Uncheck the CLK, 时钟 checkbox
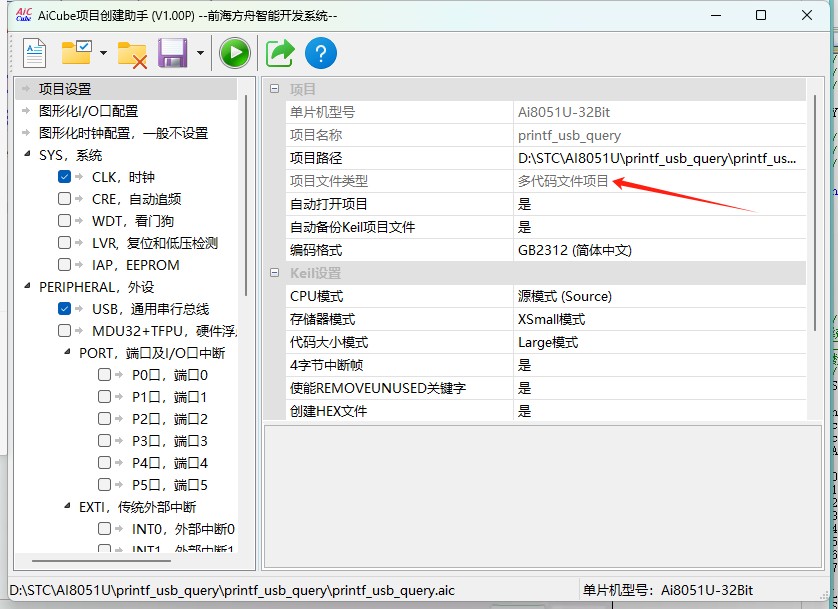838x609 pixels. [x=64, y=176]
